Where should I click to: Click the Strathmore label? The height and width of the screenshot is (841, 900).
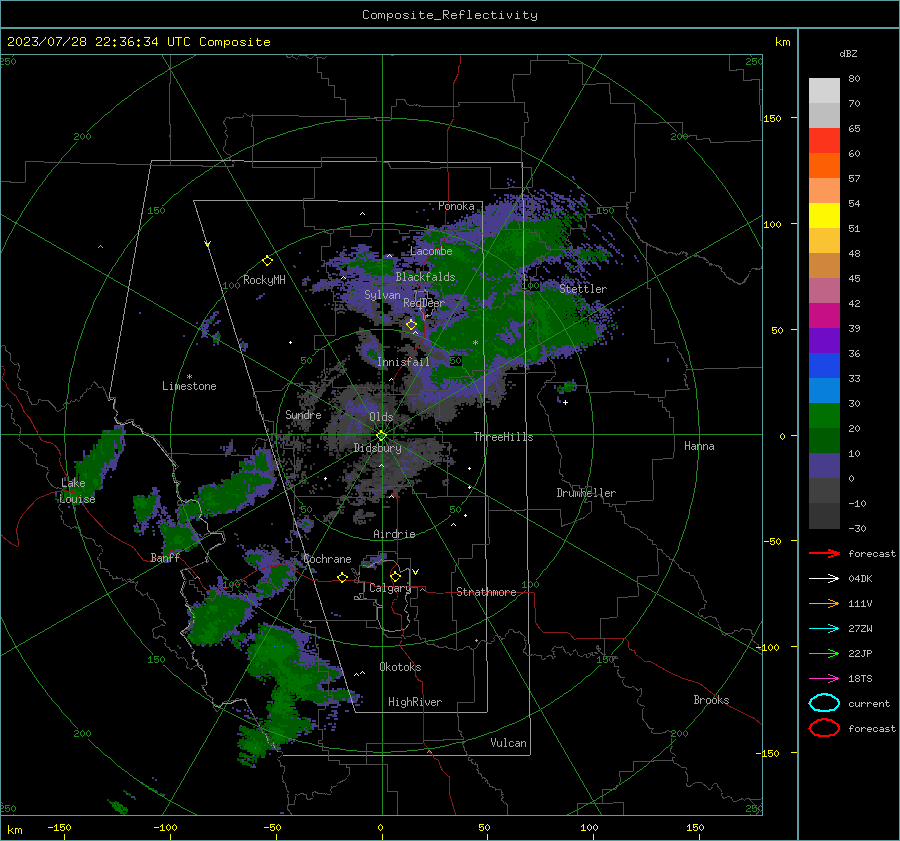[486, 592]
